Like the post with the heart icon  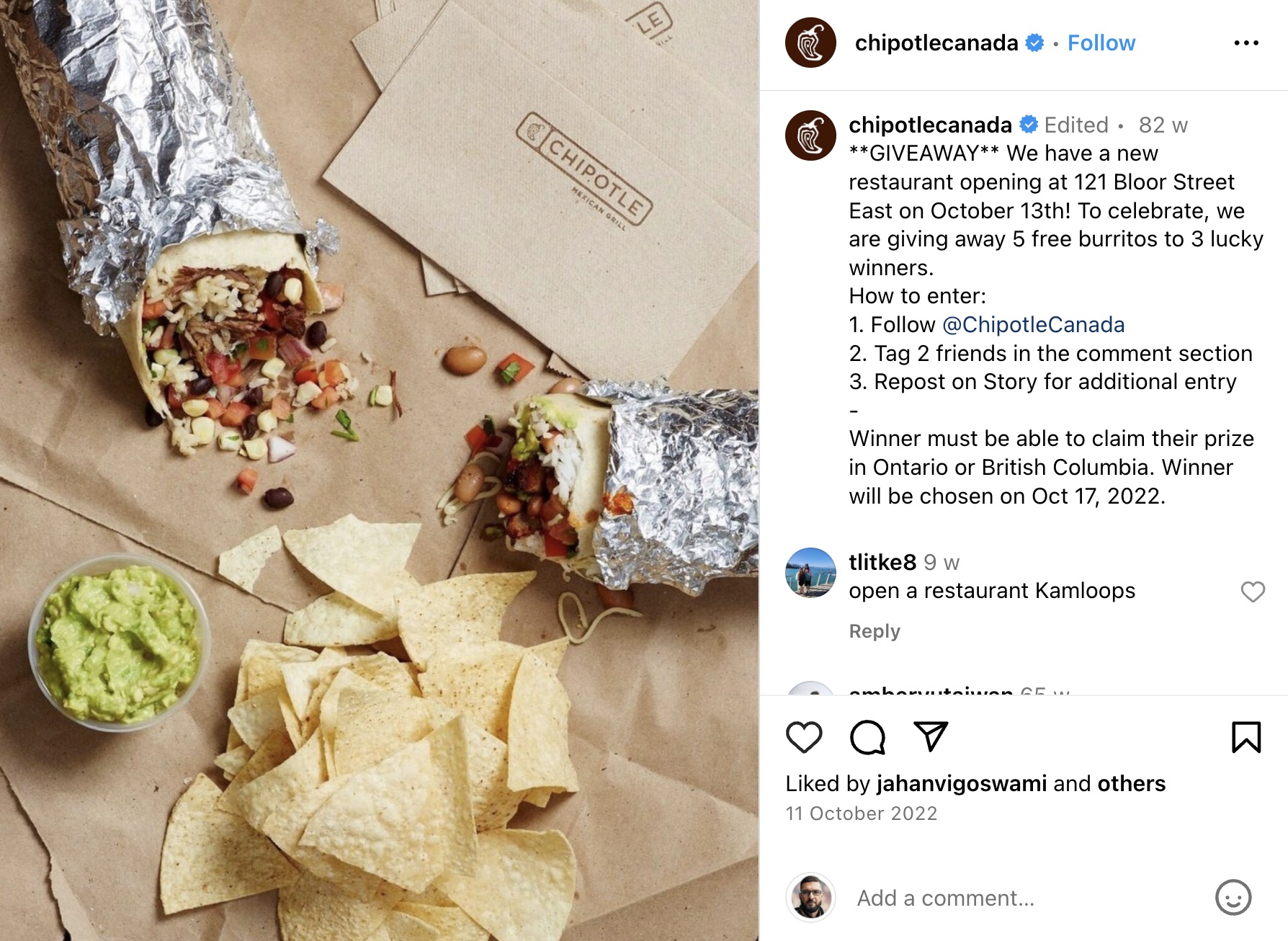804,737
